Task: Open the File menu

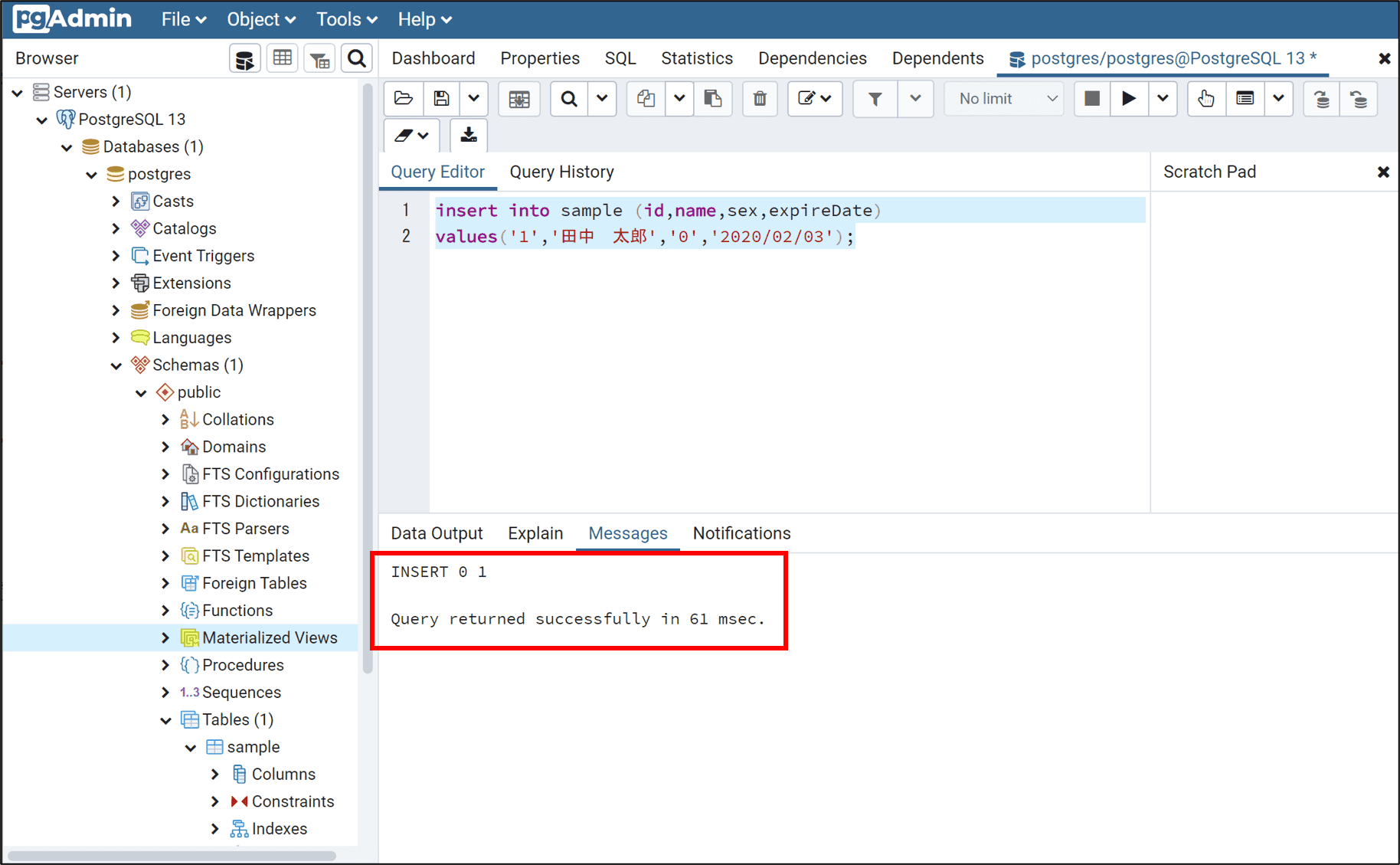Action: (184, 19)
